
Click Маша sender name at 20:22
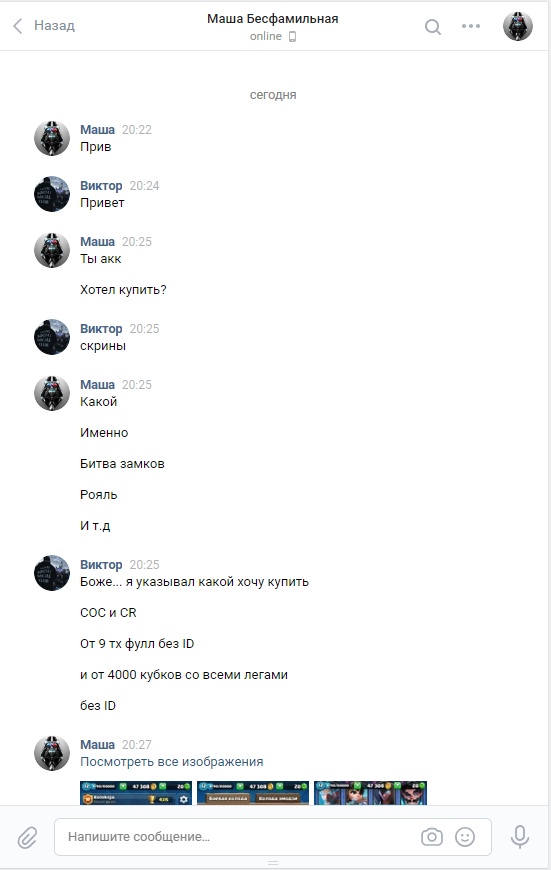pyautogui.click(x=97, y=130)
